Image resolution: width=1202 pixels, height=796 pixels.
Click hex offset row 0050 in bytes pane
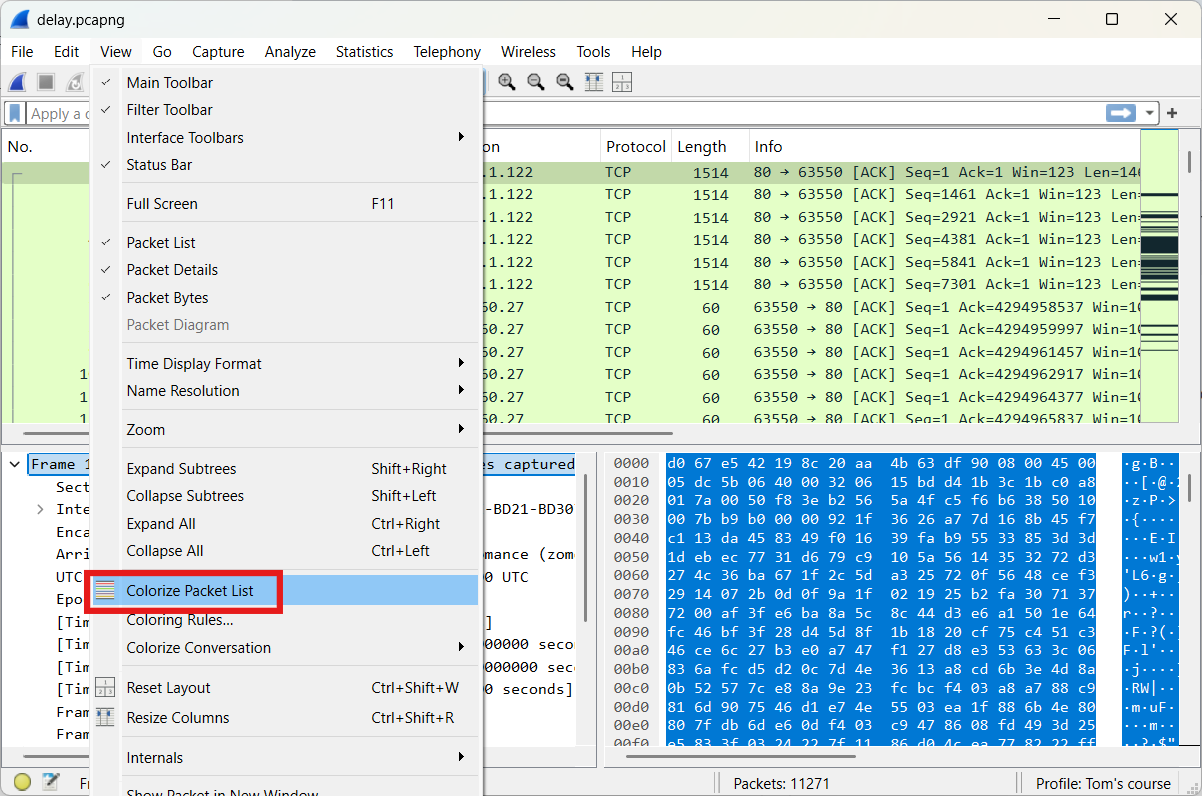[631, 555]
